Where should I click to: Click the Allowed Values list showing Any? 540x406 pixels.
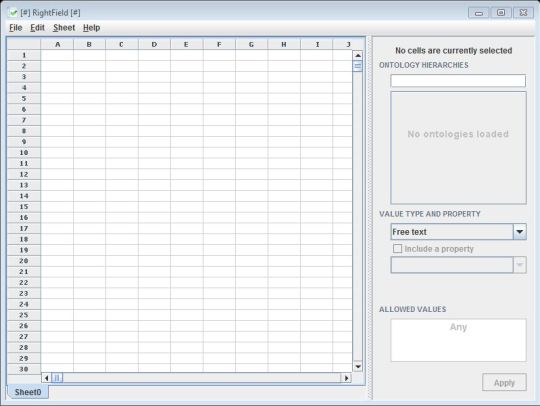tap(458, 340)
